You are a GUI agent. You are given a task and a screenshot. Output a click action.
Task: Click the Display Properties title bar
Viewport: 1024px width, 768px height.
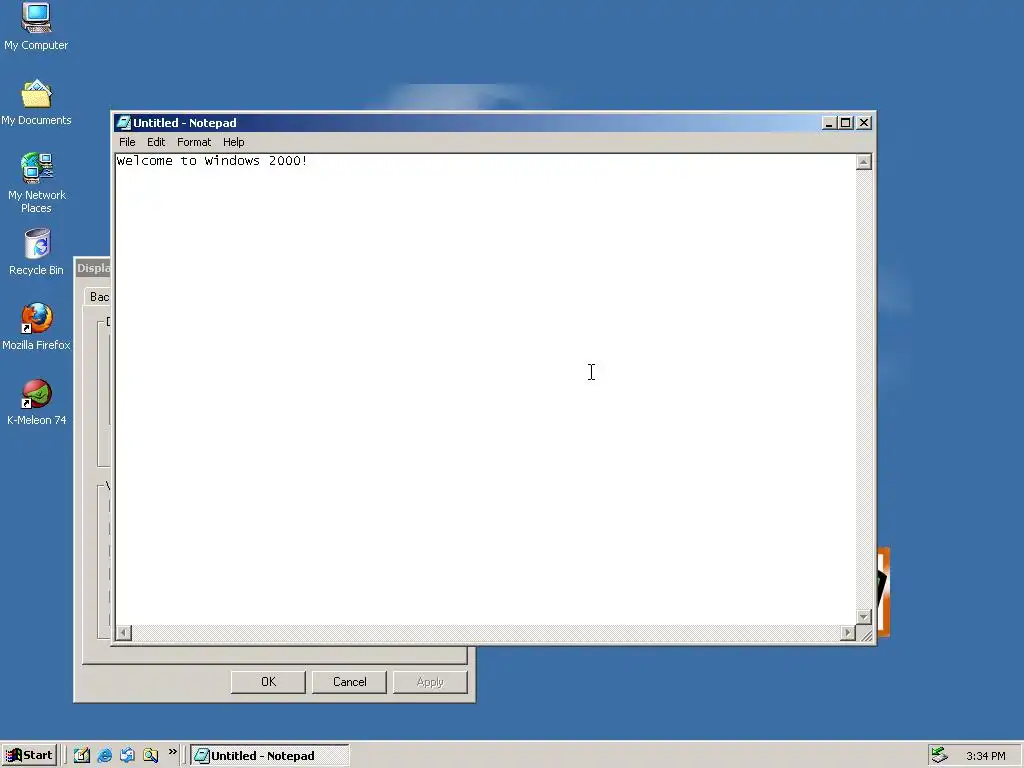pyautogui.click(x=93, y=268)
